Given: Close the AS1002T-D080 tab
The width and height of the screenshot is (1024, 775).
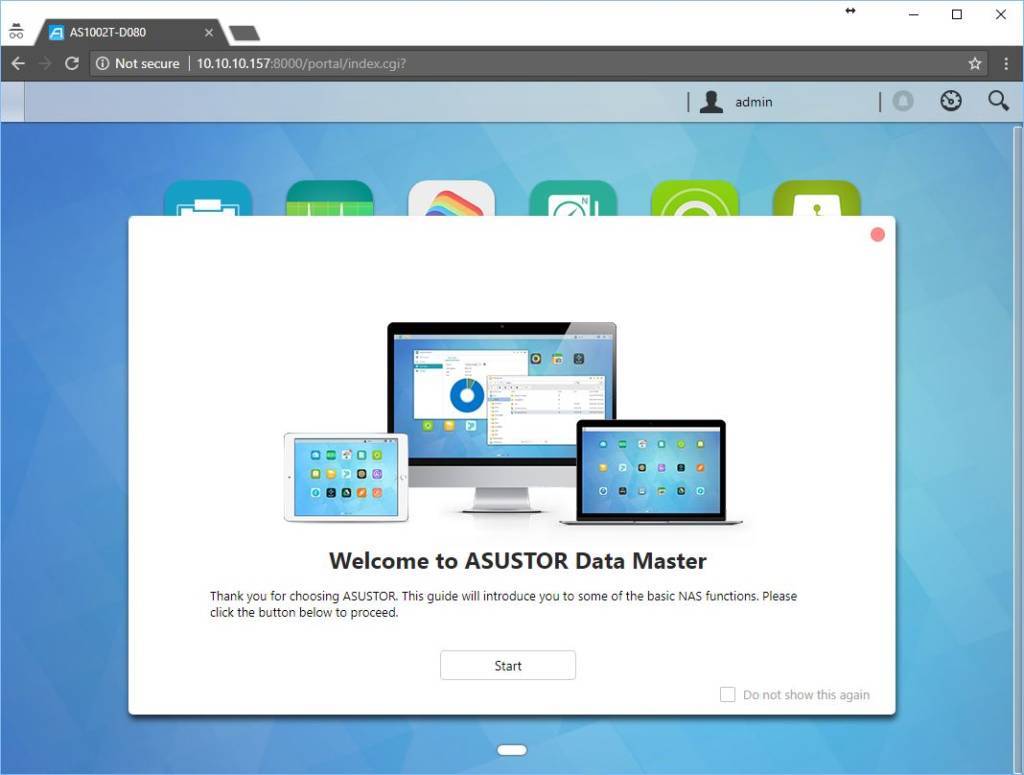Looking at the screenshot, I should [x=208, y=32].
